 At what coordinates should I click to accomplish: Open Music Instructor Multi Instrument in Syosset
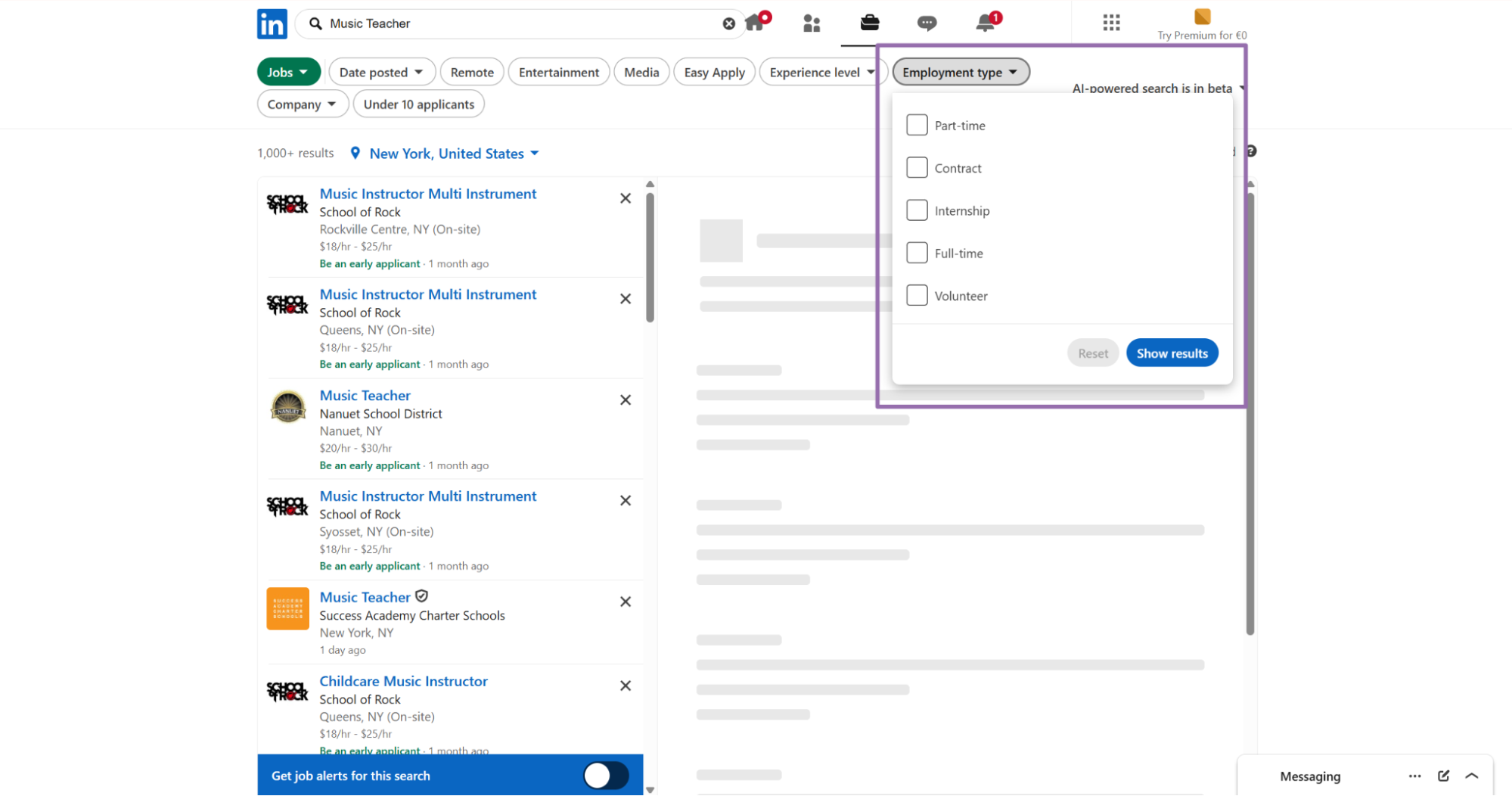point(428,496)
